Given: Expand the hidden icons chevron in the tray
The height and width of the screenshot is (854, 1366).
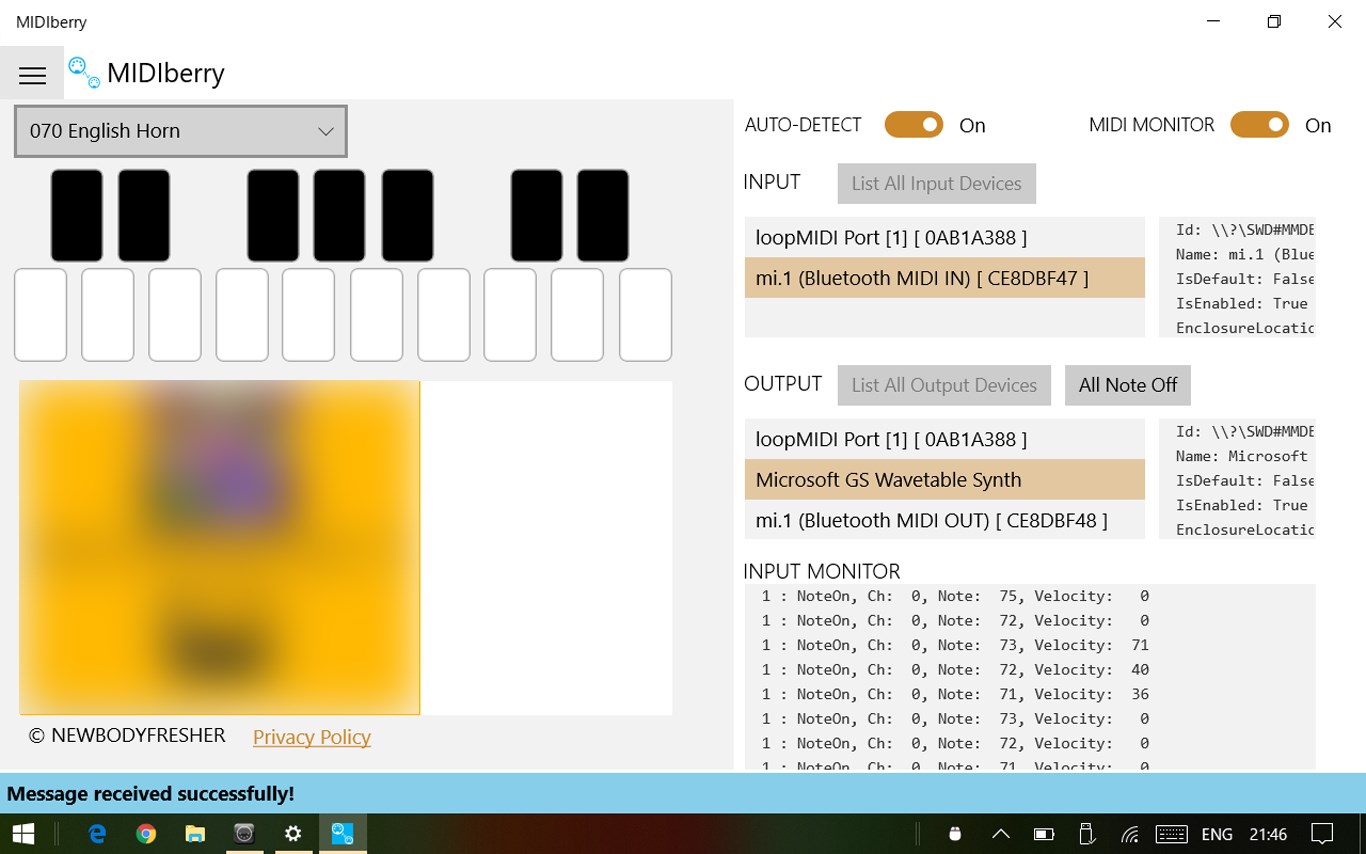Looking at the screenshot, I should 1000,833.
